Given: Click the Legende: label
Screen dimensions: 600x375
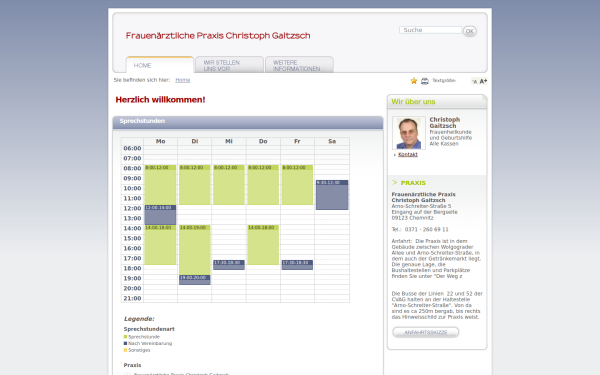Looking at the screenshot, I should point(139,319).
